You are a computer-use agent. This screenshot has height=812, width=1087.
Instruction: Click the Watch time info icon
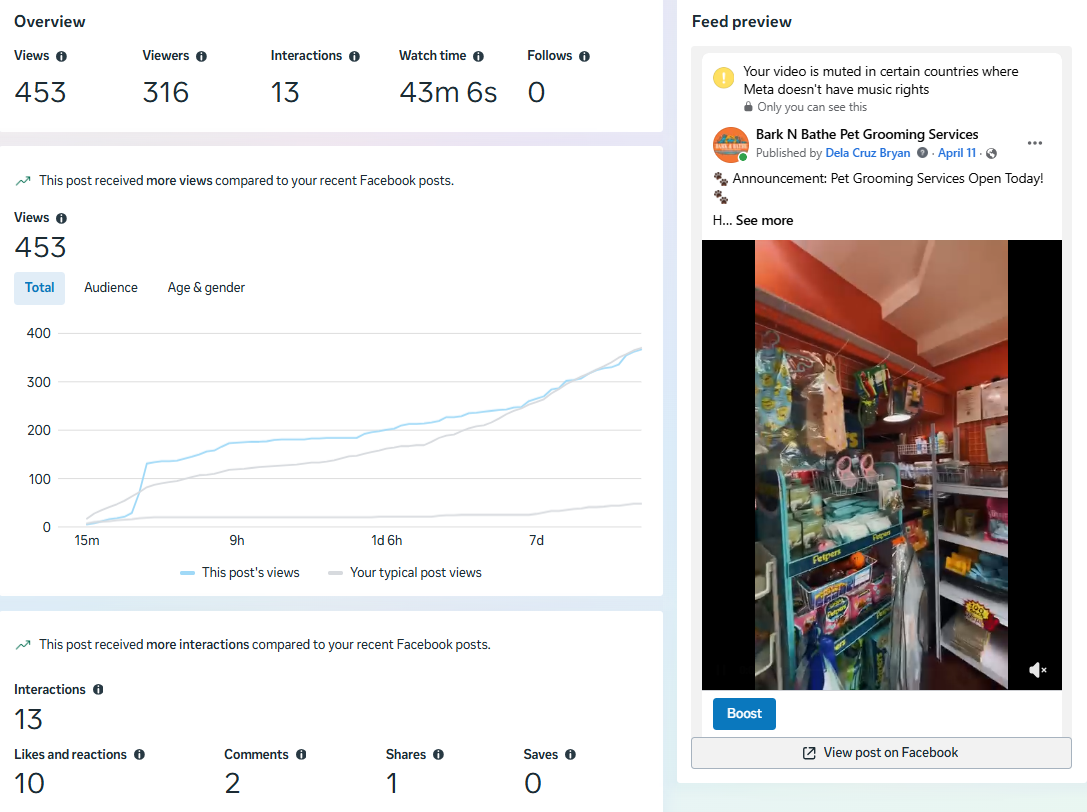pos(478,56)
